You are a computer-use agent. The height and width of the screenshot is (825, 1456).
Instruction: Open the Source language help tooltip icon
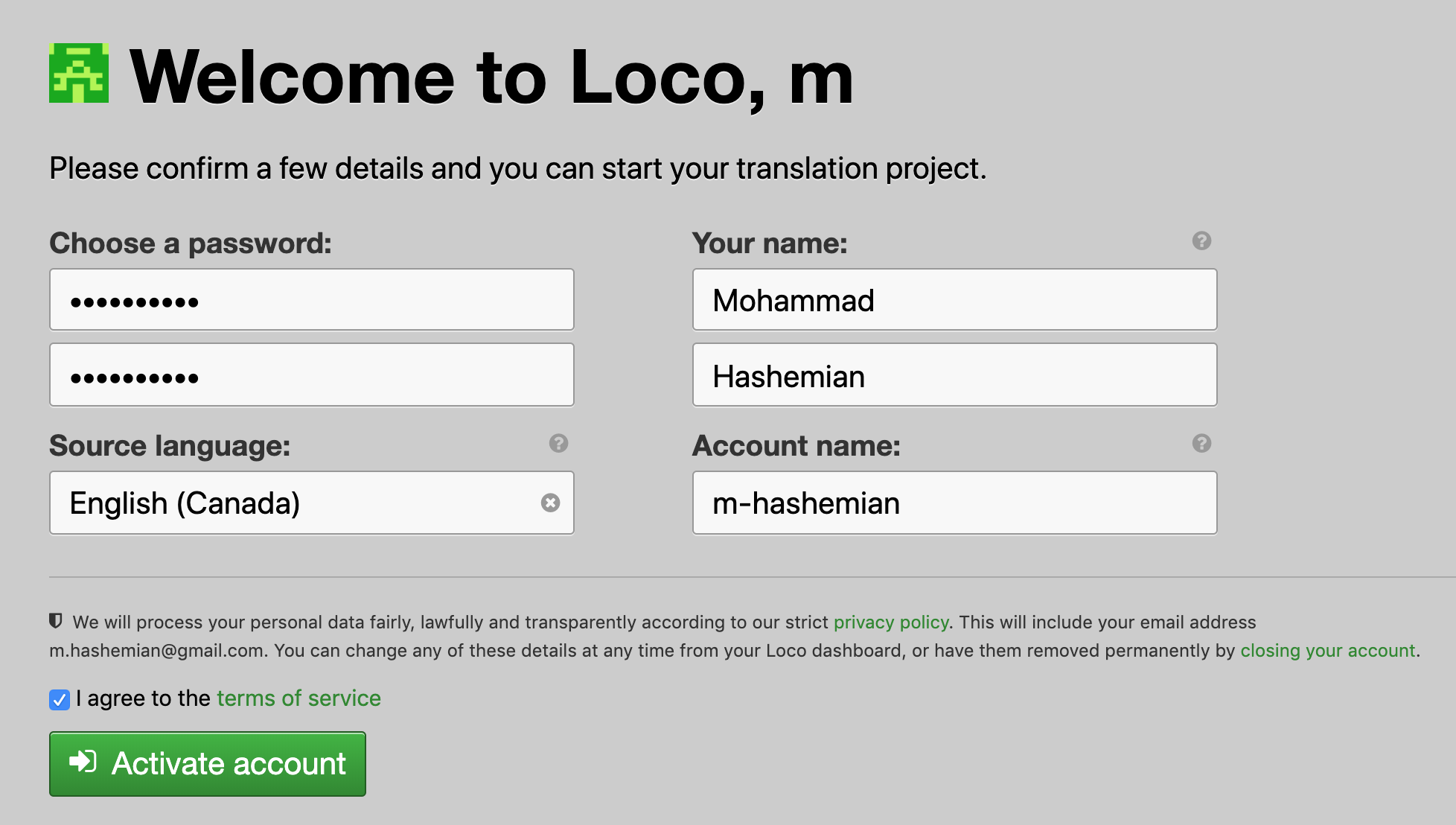tap(558, 443)
